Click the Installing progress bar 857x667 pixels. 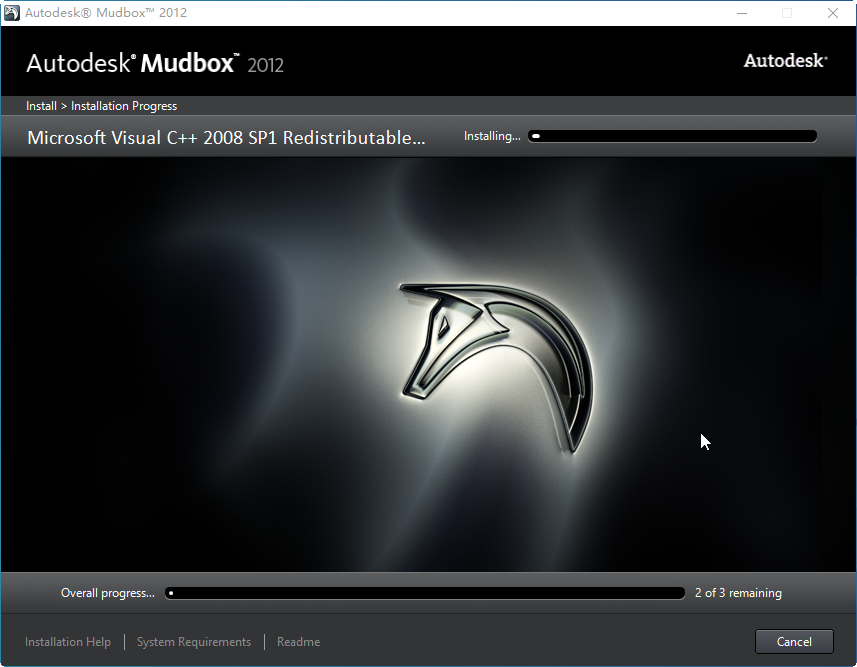(x=672, y=136)
